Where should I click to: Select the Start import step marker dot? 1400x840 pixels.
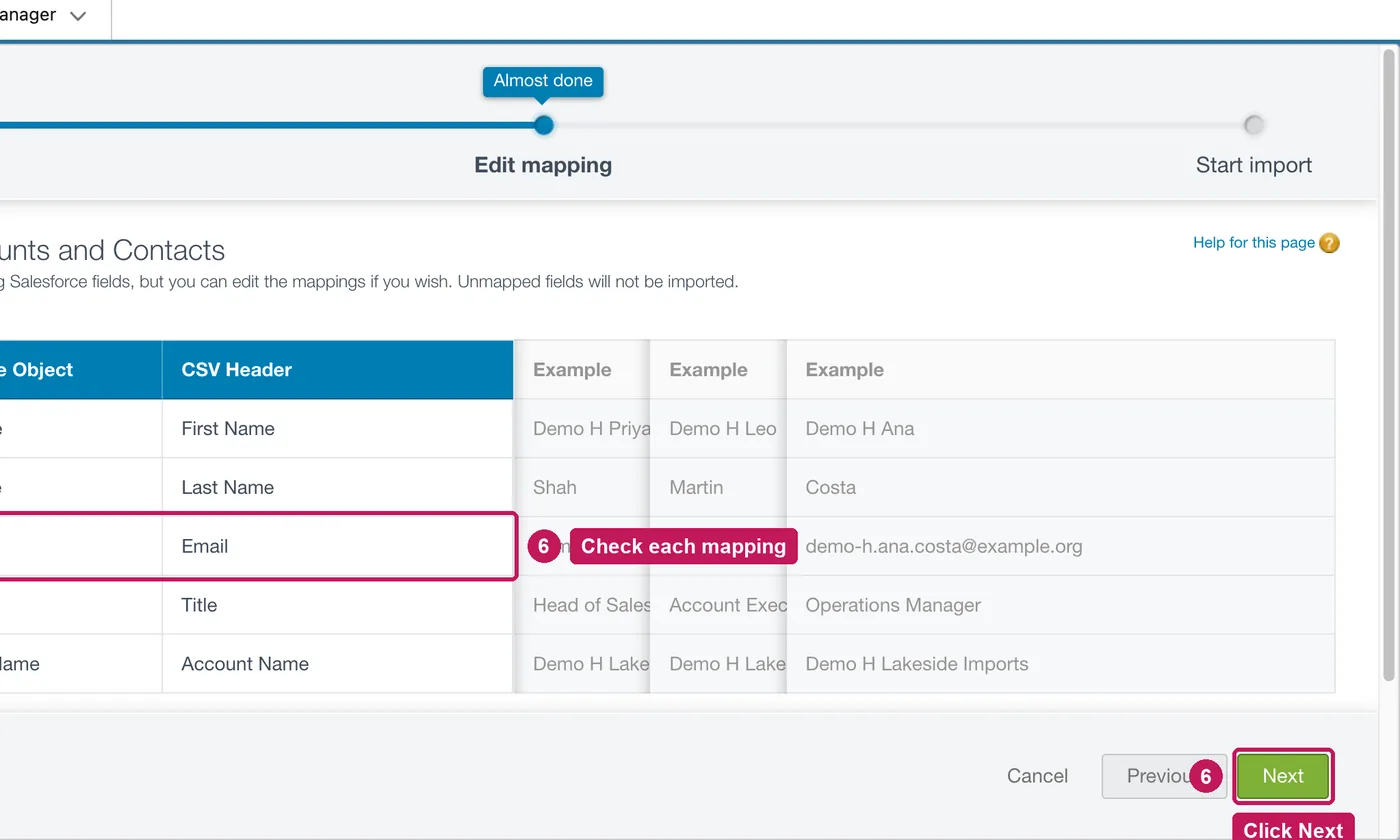(1254, 125)
